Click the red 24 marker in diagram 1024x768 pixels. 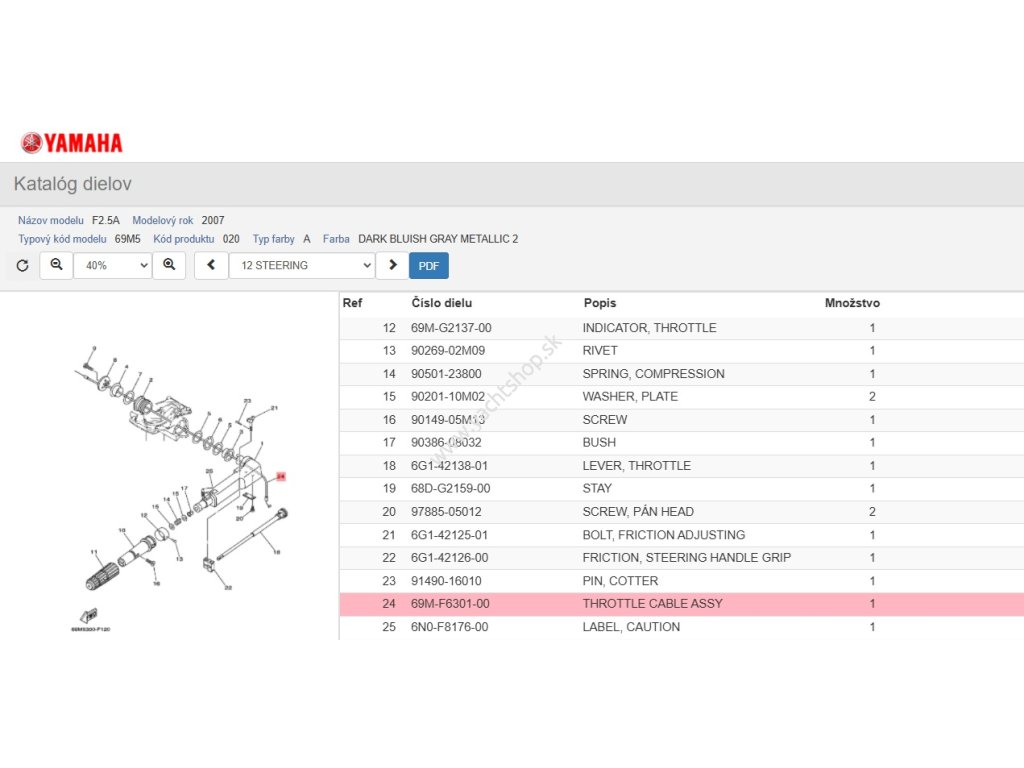pos(281,477)
